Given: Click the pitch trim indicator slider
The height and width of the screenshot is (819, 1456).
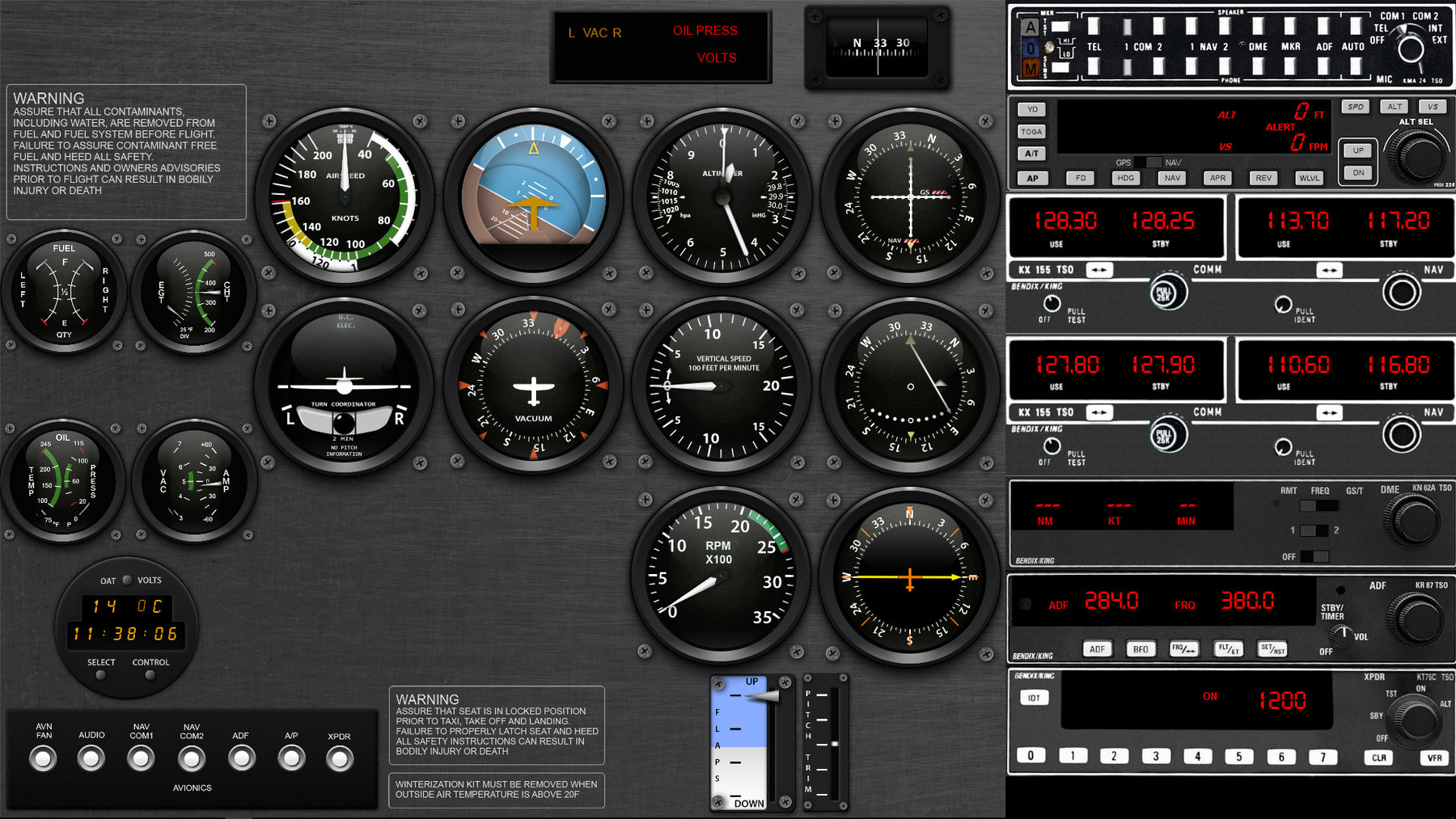Looking at the screenshot, I should [x=834, y=743].
